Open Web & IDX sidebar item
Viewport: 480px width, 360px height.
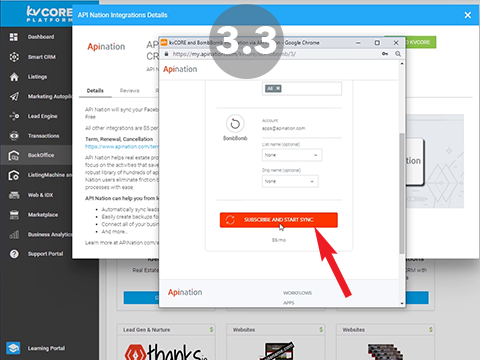pos(40,195)
